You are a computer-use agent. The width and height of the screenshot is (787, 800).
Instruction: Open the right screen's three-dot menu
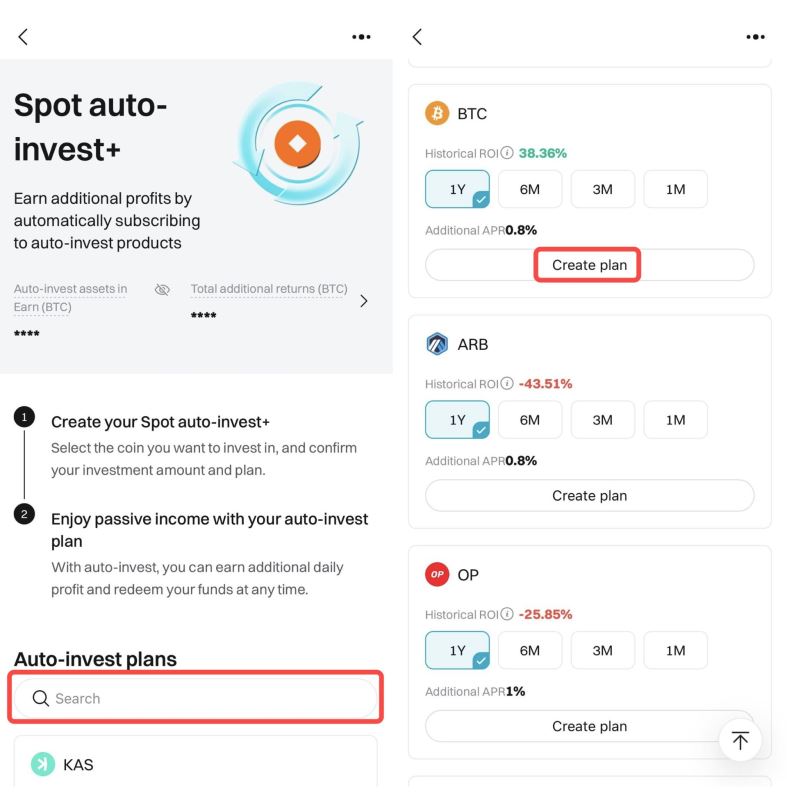[755, 36]
